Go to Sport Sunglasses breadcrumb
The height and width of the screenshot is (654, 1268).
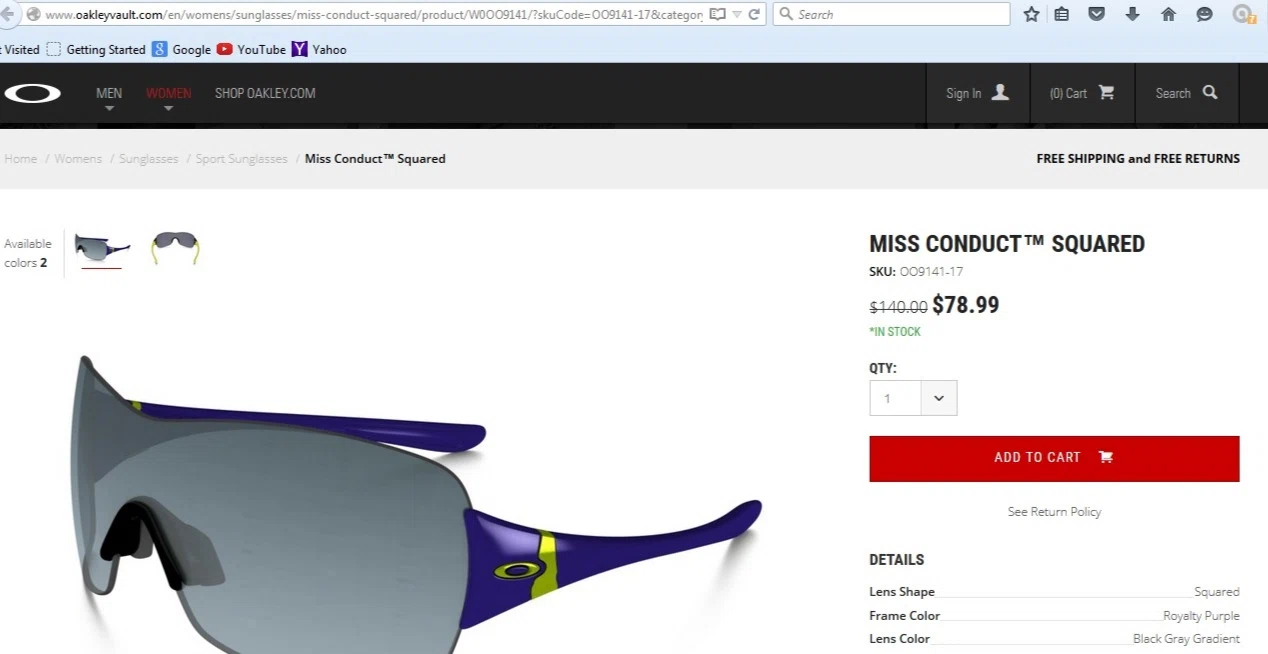[x=241, y=158]
